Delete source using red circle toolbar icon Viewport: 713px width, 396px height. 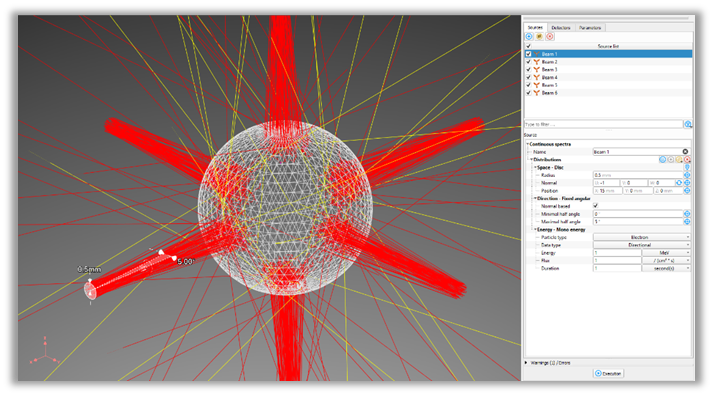(x=550, y=36)
